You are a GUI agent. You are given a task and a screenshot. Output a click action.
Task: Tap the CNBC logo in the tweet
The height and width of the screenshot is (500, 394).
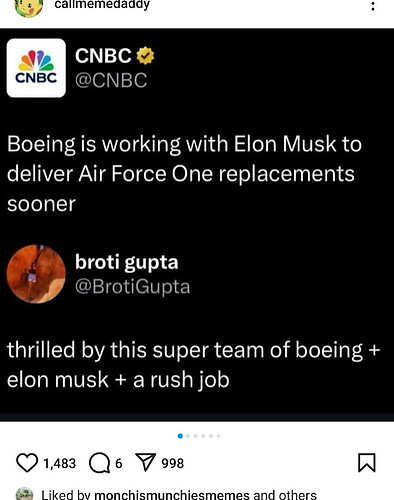pos(36,68)
